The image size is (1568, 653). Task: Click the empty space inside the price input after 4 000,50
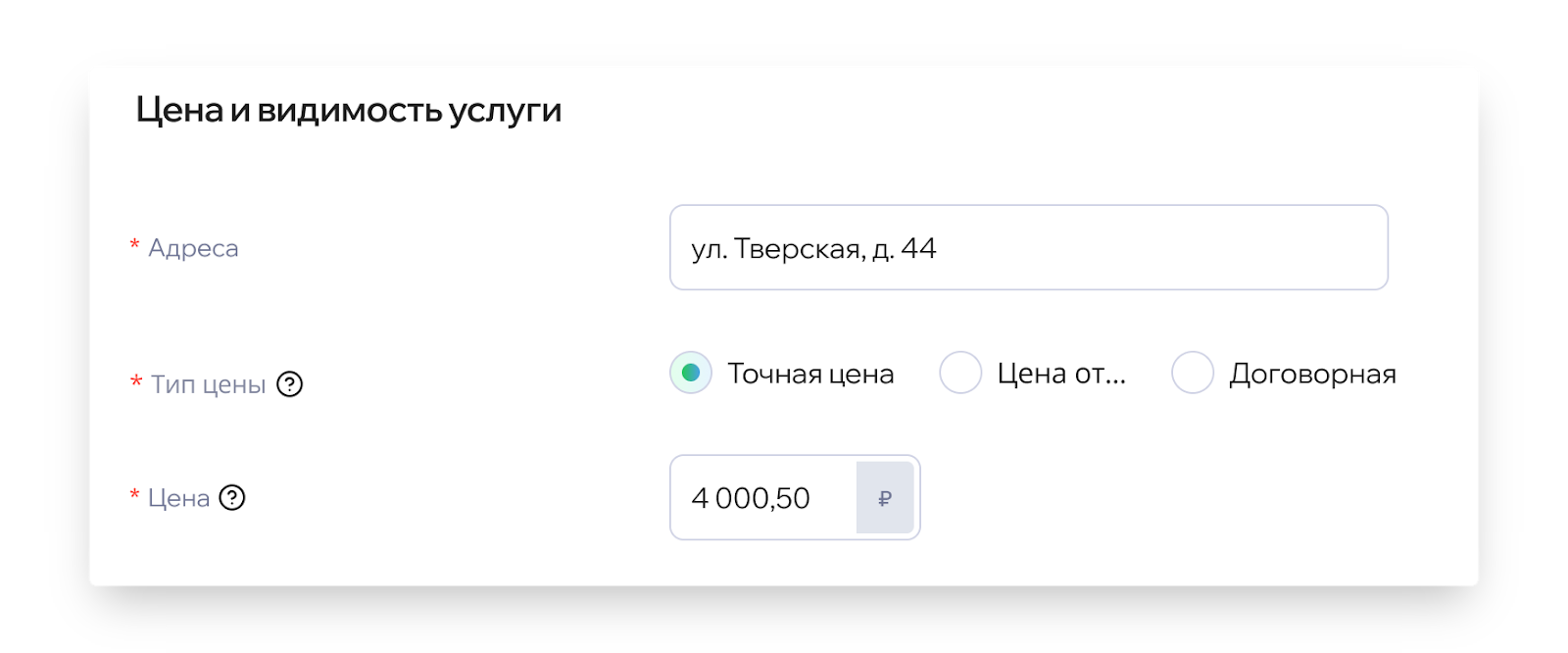[833, 497]
